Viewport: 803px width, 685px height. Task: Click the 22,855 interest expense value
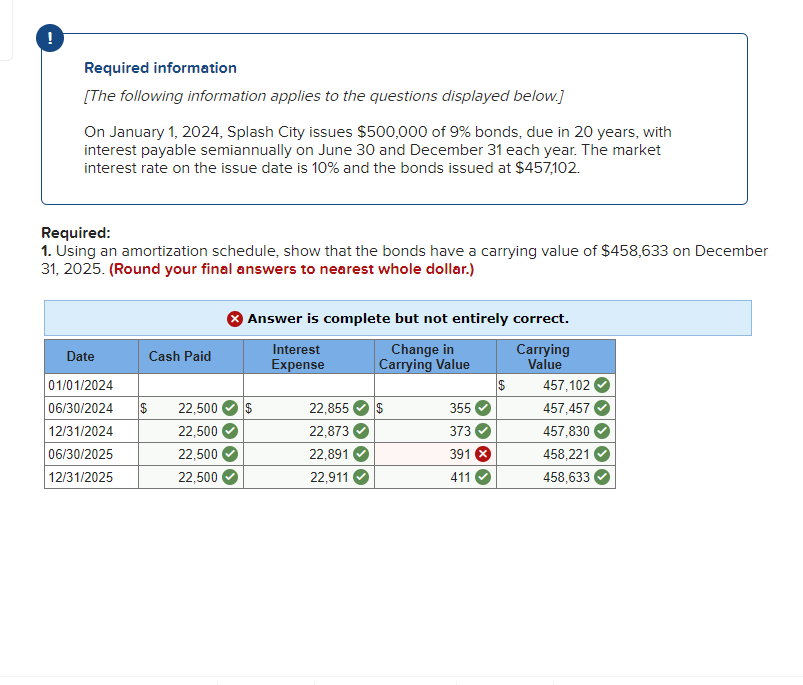pyautogui.click(x=329, y=408)
